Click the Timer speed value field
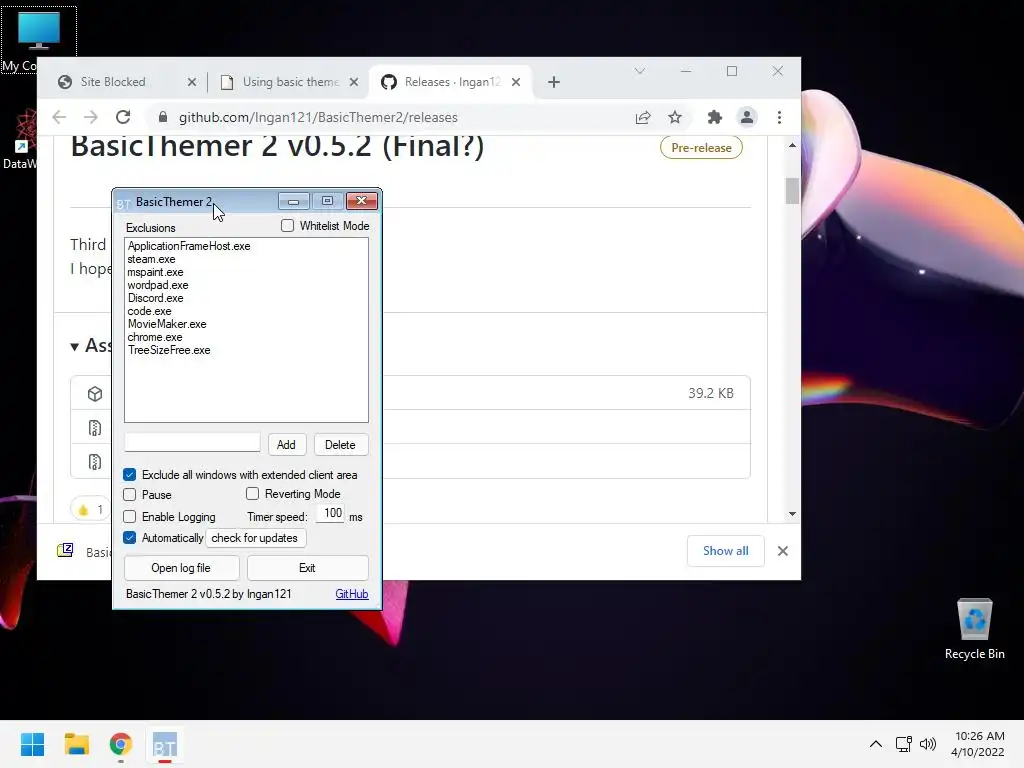 [x=332, y=513]
